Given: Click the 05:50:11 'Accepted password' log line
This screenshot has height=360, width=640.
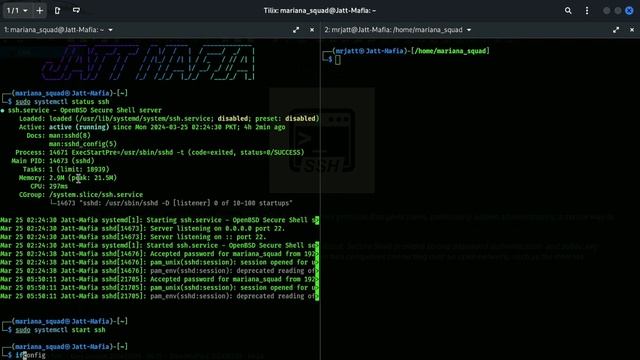Looking at the screenshot, I should tap(159, 279).
